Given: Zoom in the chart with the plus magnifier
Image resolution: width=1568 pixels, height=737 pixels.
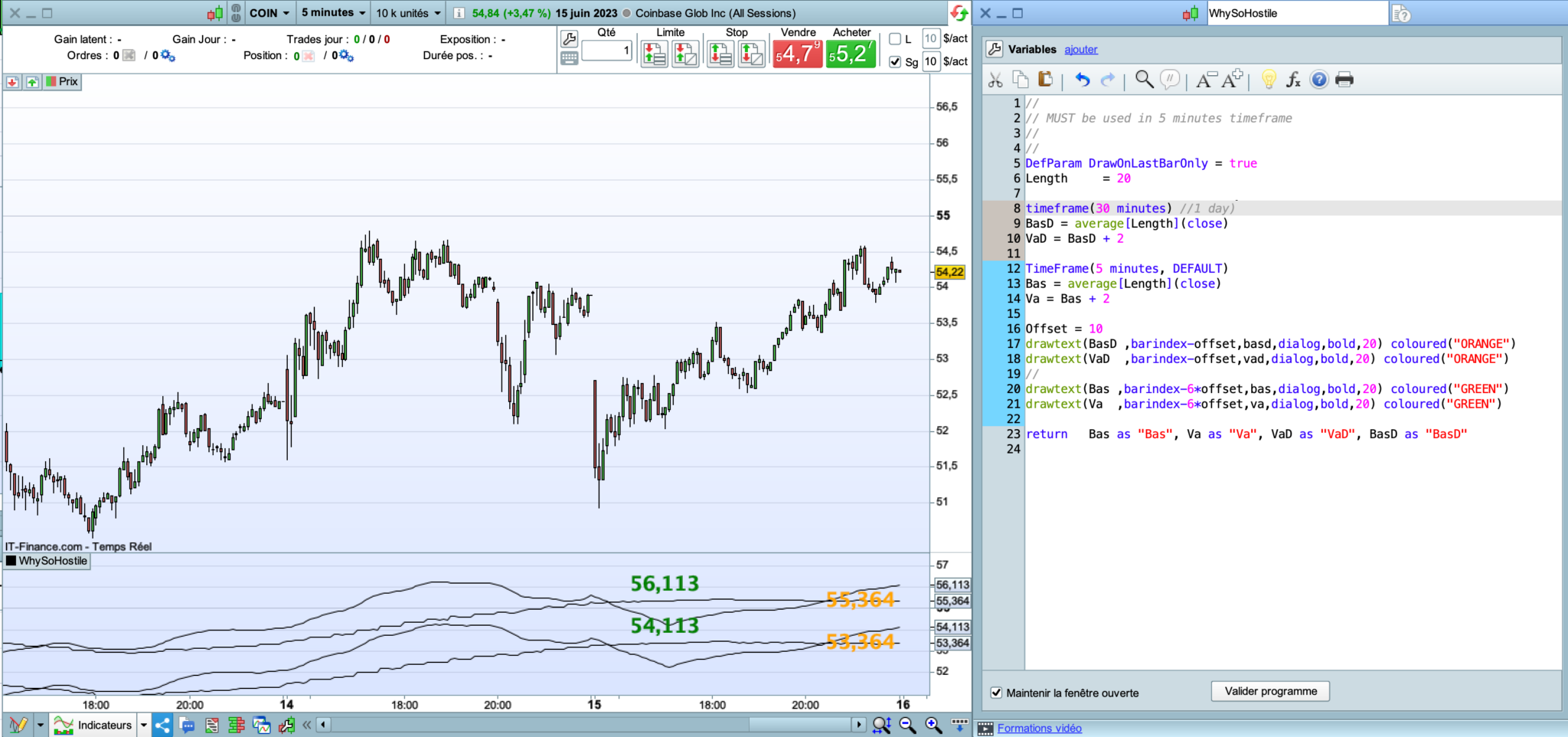Looking at the screenshot, I should tap(933, 725).
